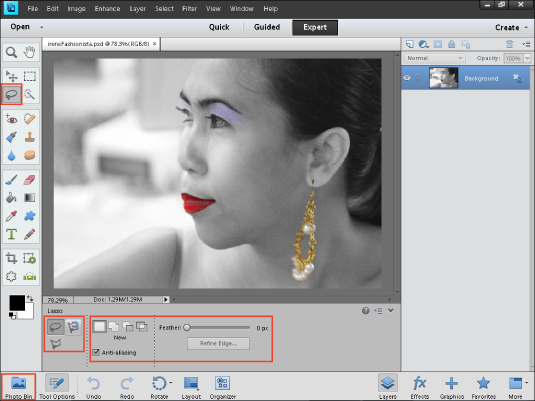Open the layer Opacity dropdown arrow

pyautogui.click(x=528, y=58)
